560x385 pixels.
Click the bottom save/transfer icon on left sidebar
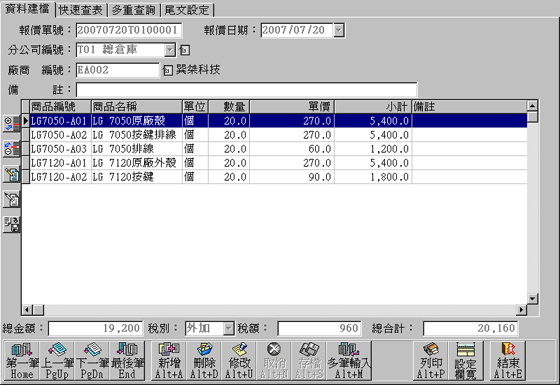[12, 224]
